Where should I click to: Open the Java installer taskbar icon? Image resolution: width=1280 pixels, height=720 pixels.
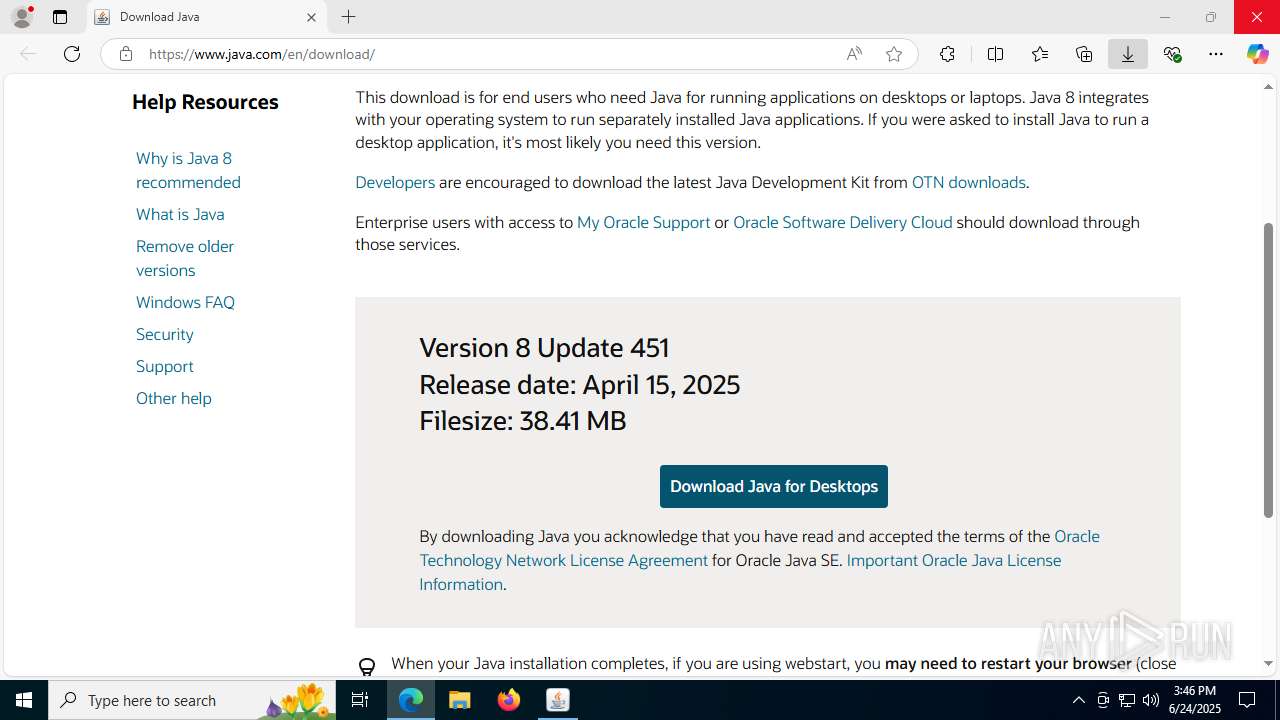tap(558, 700)
